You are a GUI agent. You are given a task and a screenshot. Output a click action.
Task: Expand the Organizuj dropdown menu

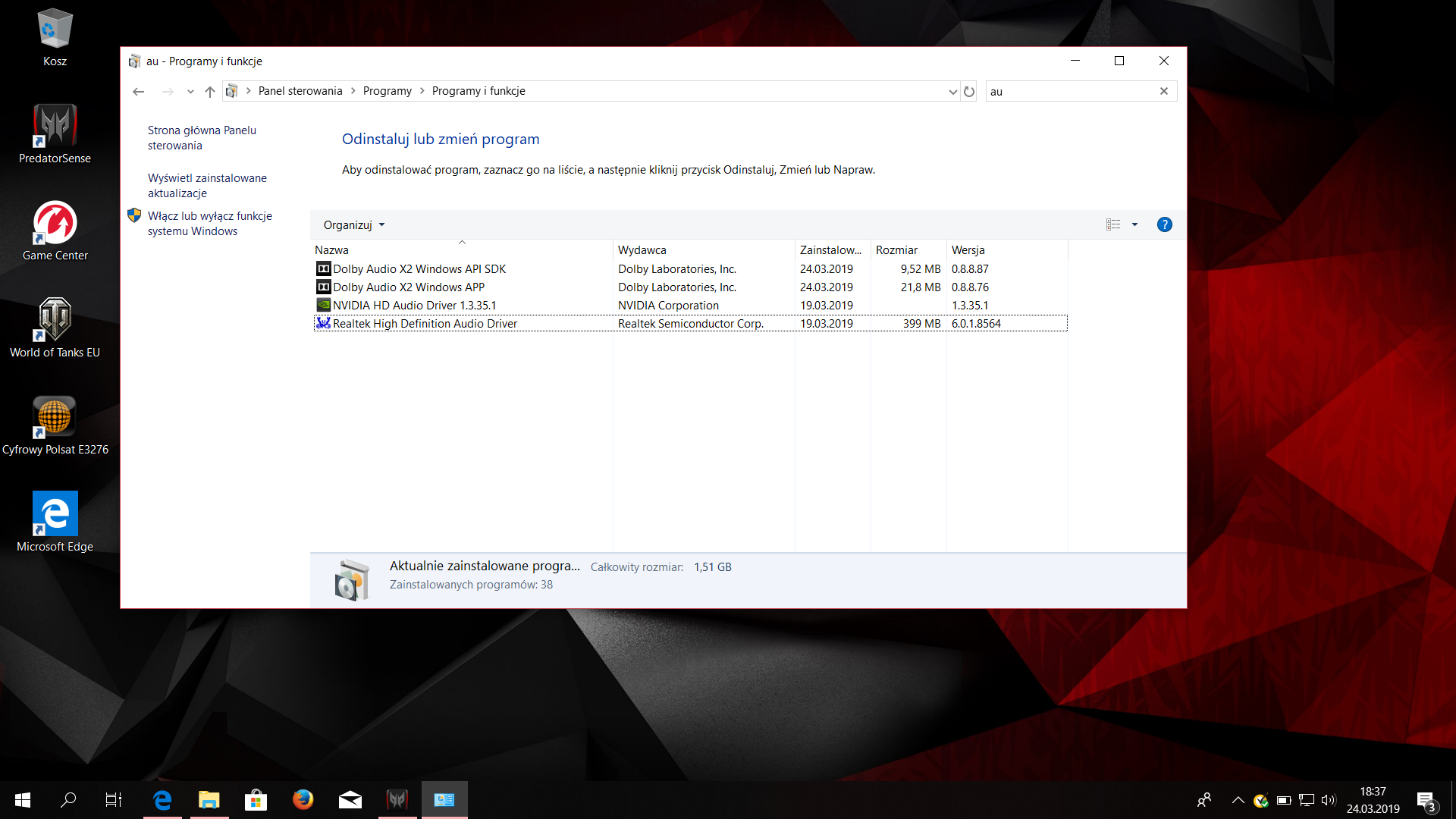(x=354, y=225)
